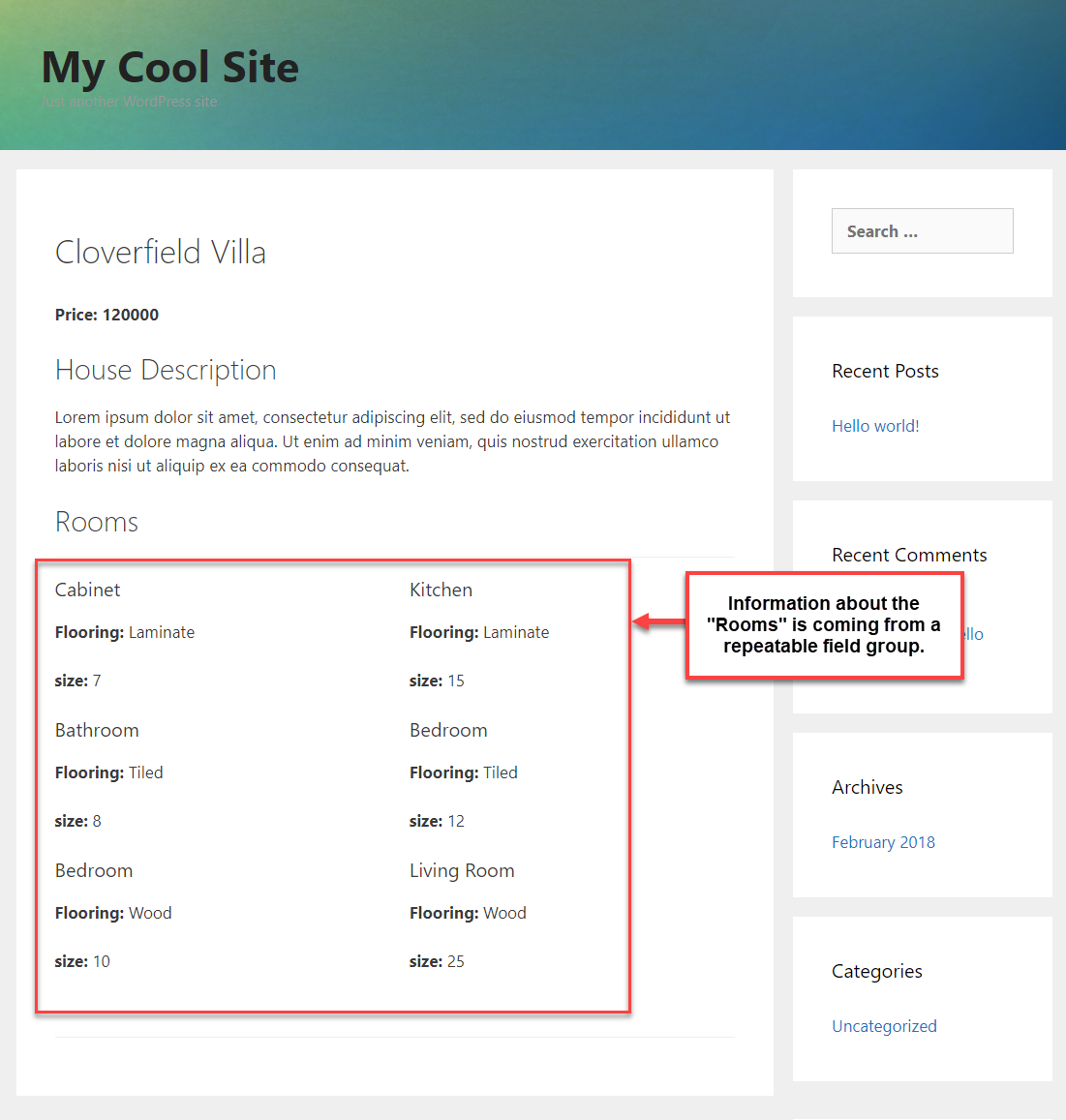Select the Rooms section heading
This screenshot has height=1120, width=1066.
pyautogui.click(x=96, y=521)
